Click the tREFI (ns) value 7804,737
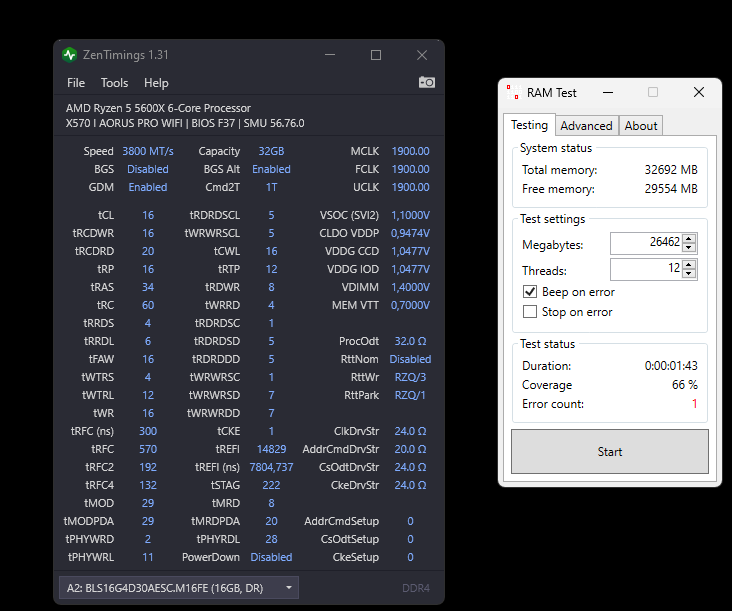This screenshot has width=732, height=611. coord(271,467)
